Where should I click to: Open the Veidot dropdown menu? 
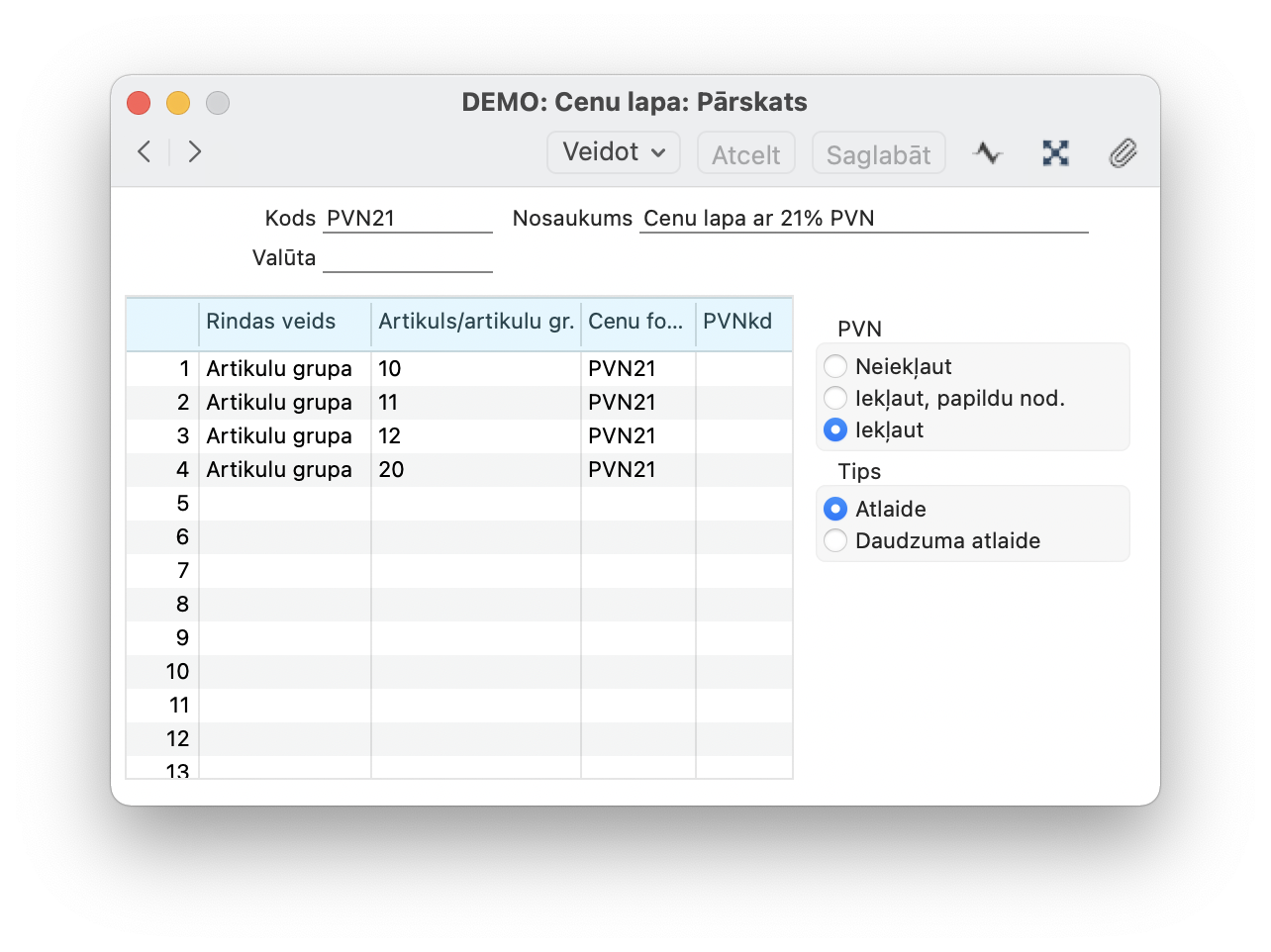614,152
